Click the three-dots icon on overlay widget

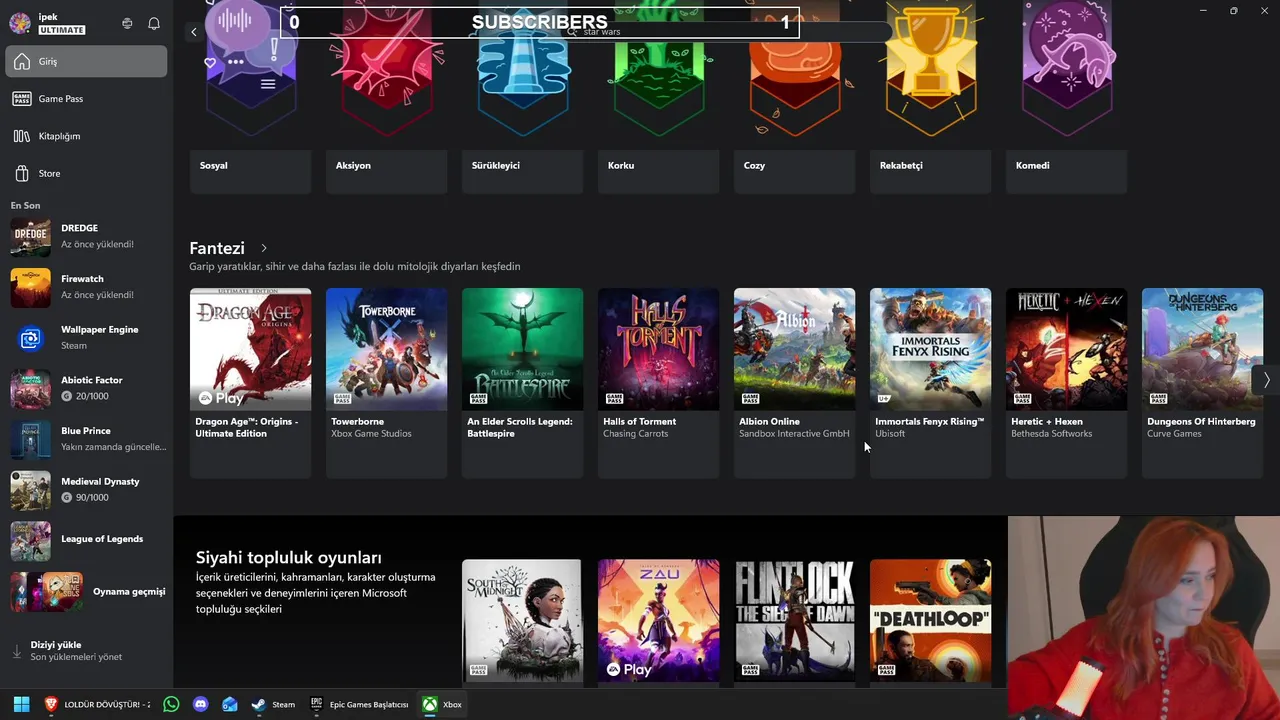click(236, 62)
